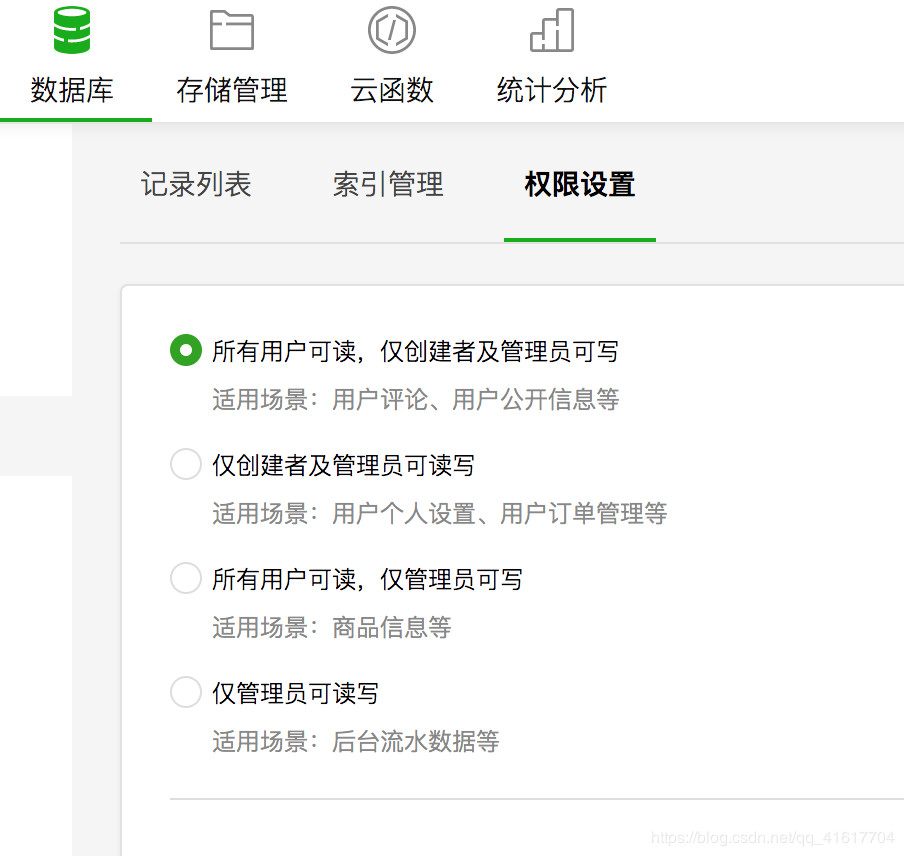This screenshot has width=904, height=856.
Task: Select radio 仅创建者及管理员可读写
Action: tap(186, 464)
